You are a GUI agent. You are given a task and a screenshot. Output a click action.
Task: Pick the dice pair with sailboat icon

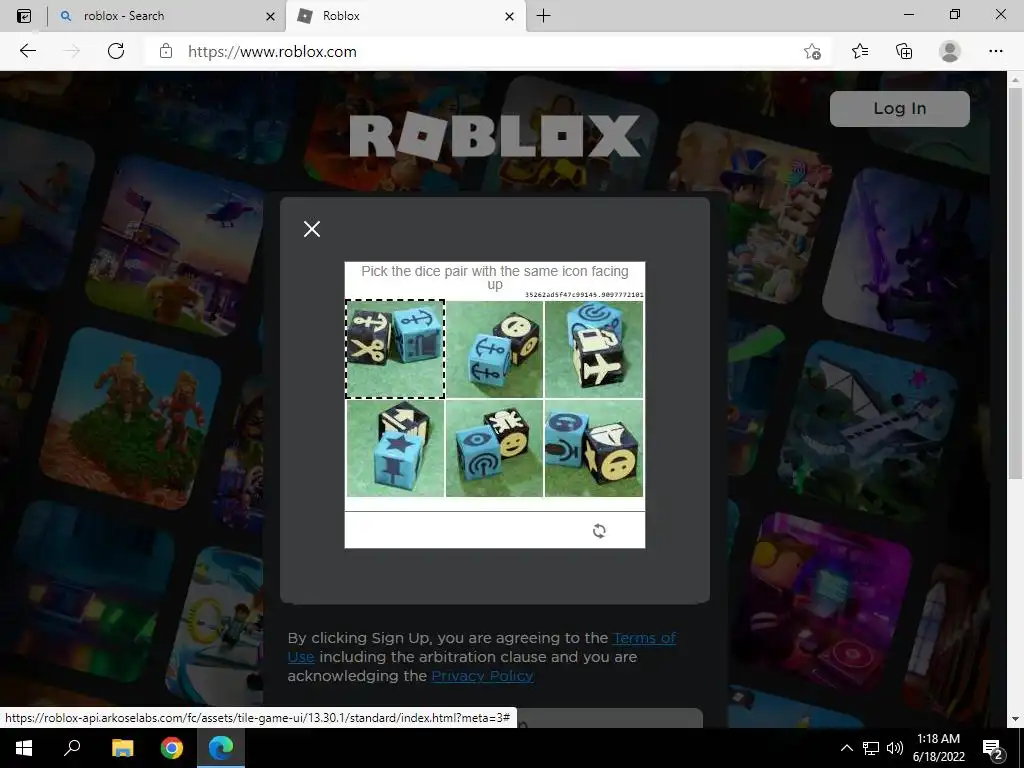tap(594, 448)
